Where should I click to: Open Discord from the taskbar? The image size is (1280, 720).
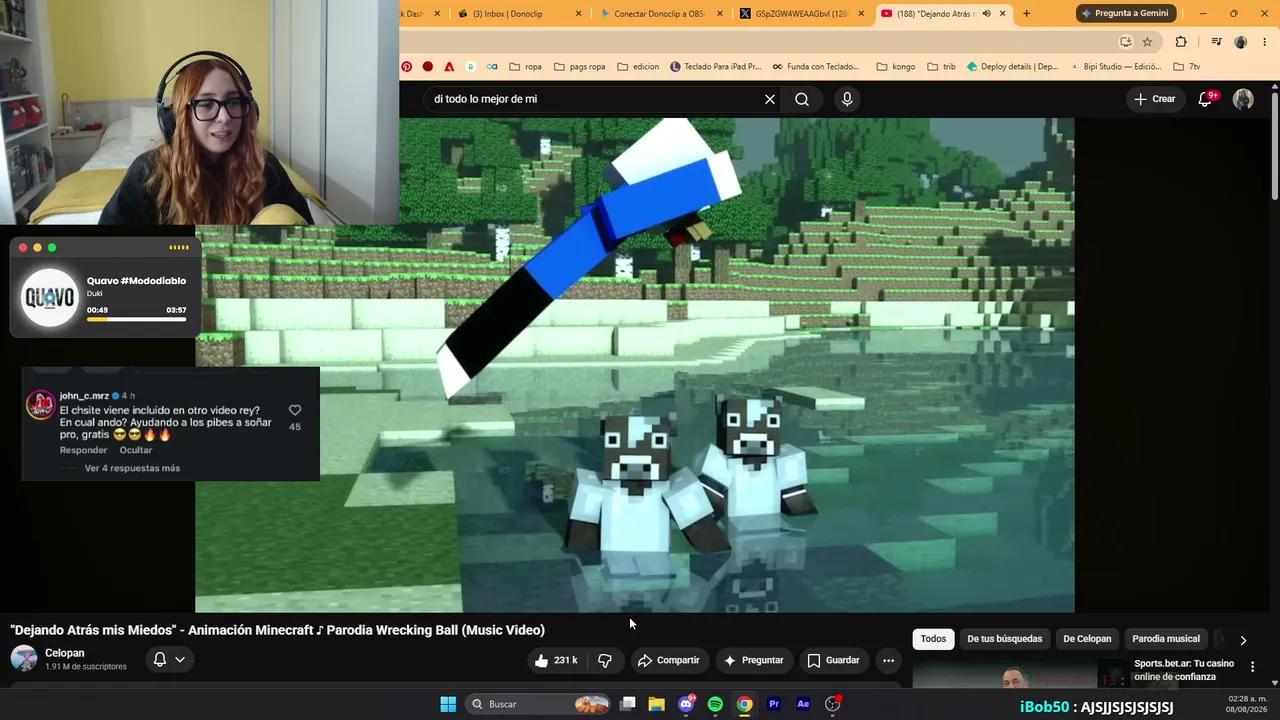(686, 704)
